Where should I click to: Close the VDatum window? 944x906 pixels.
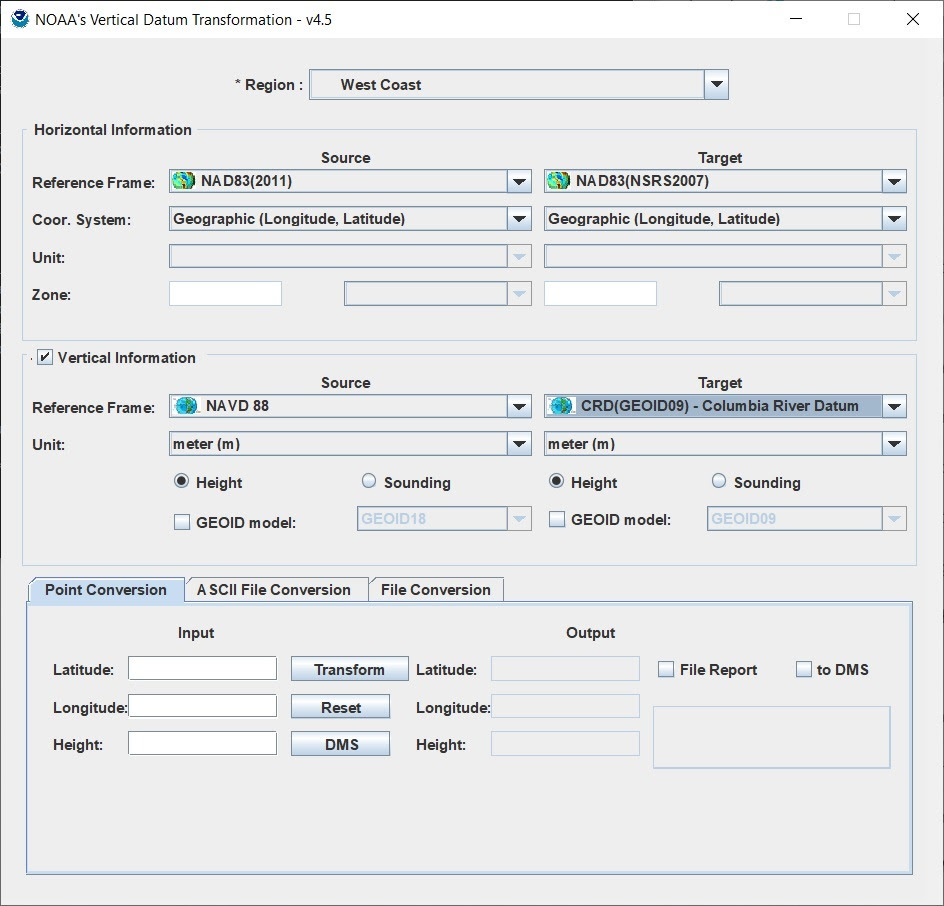tap(913, 19)
